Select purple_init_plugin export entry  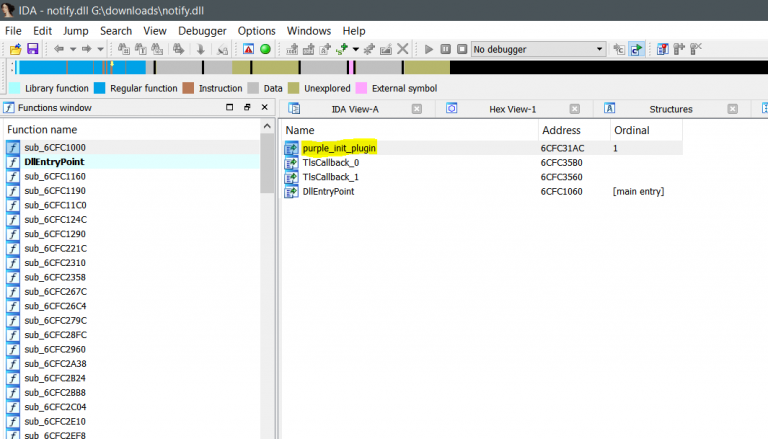tap(339, 148)
